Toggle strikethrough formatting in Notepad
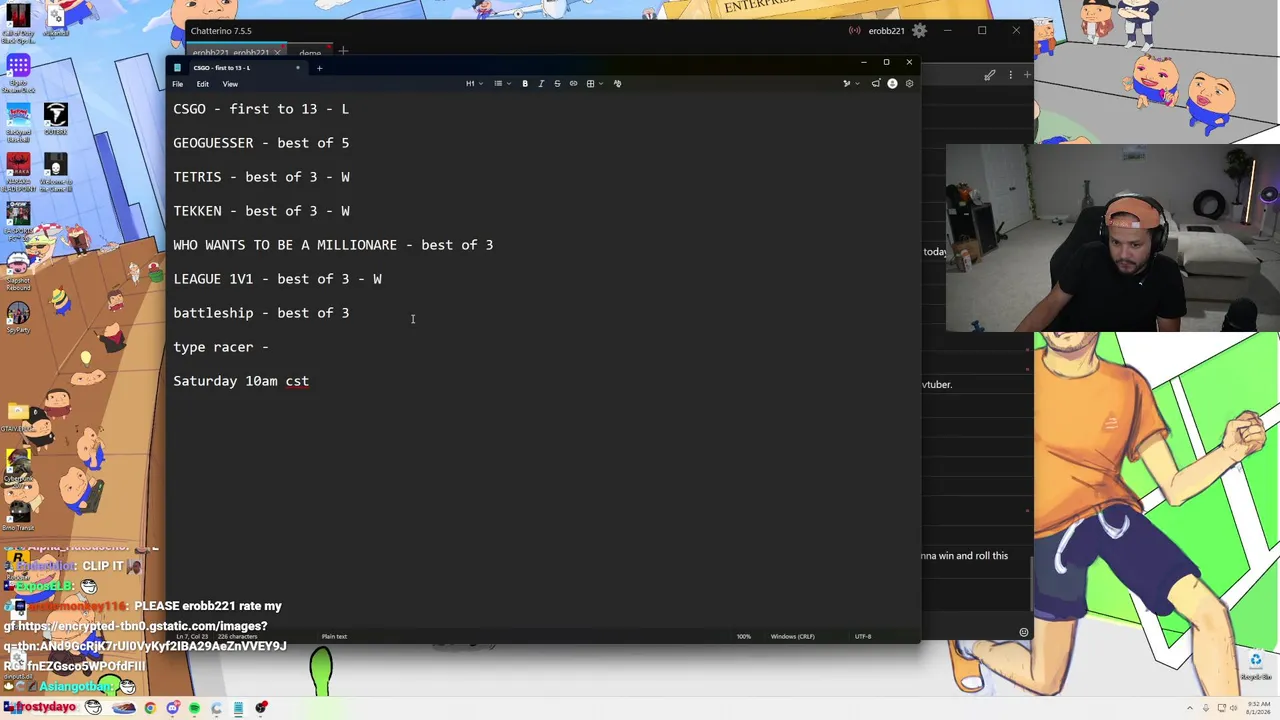Screen dimensions: 1280x720 point(557,84)
